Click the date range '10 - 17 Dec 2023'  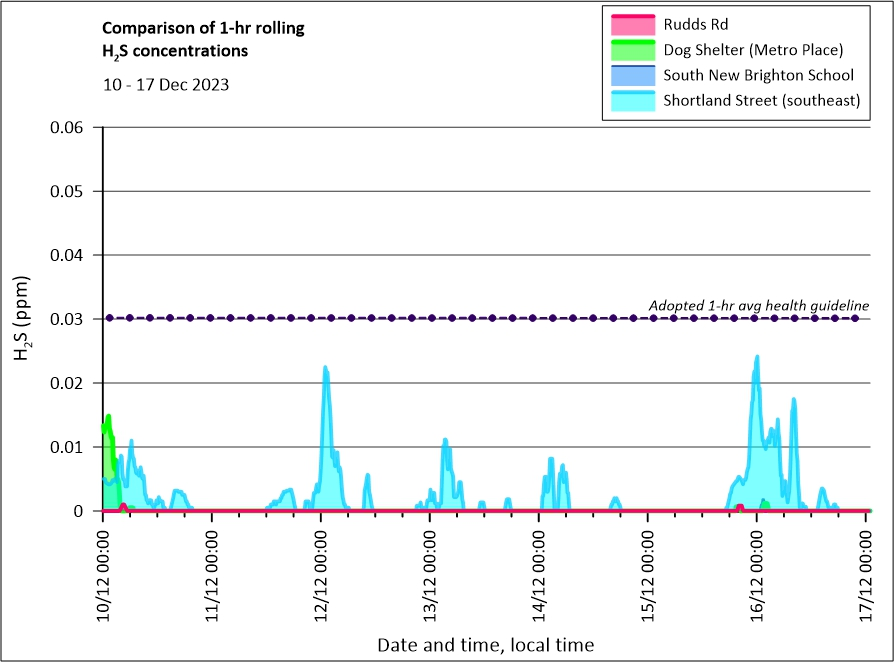166,85
